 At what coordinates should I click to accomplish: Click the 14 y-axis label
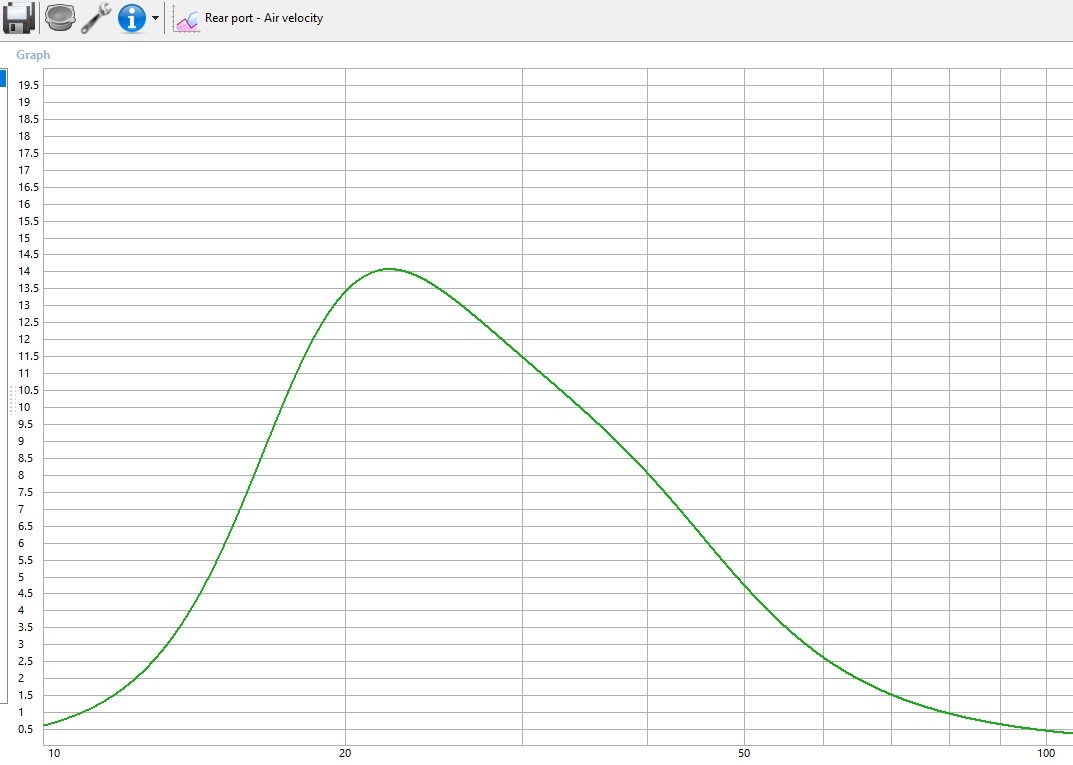tap(25, 271)
